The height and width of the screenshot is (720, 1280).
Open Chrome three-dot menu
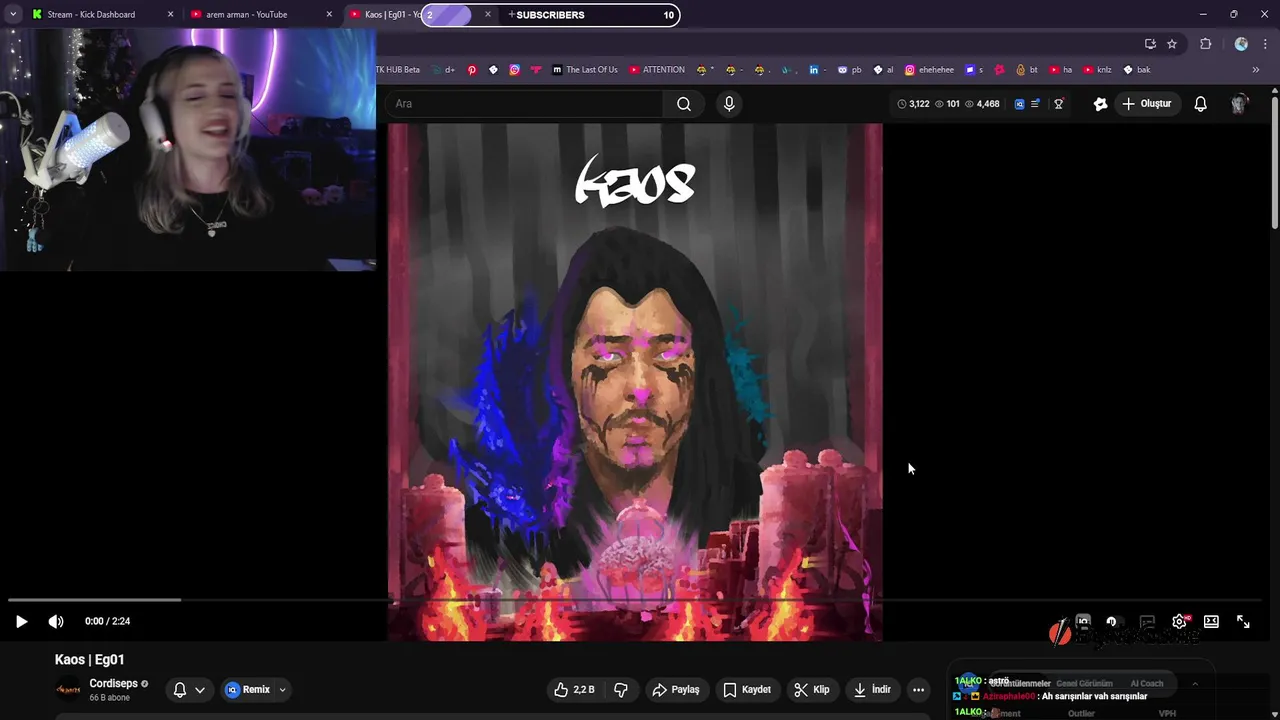(1266, 43)
